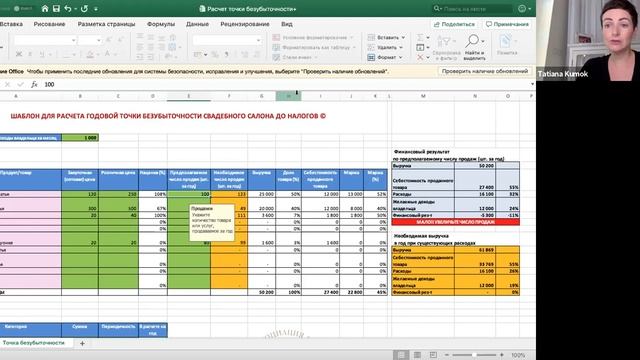The image size is (640, 360).
Task: Select the Точка безубыточности sheet tab
Action: point(34,343)
